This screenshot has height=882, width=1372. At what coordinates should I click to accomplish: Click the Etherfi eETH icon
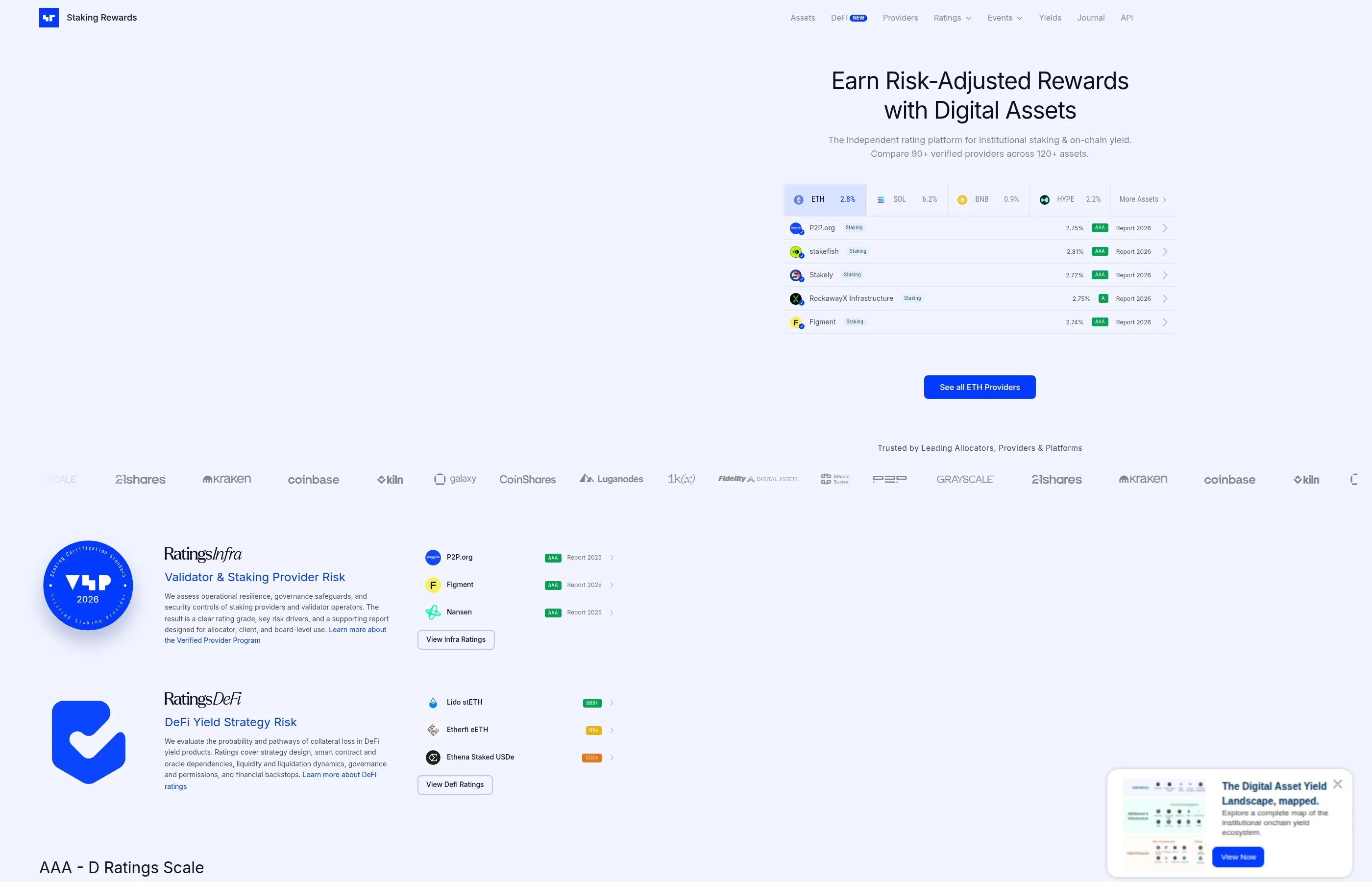[x=433, y=730]
